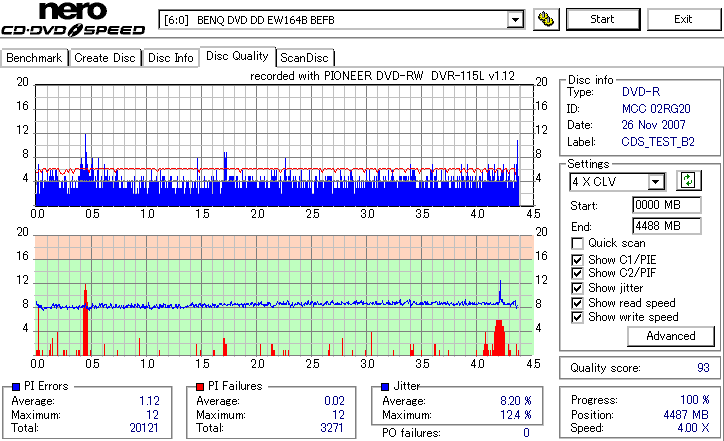Click the Jitter maximum 12.4 %
The height and width of the screenshot is (441, 724).
tap(516, 415)
